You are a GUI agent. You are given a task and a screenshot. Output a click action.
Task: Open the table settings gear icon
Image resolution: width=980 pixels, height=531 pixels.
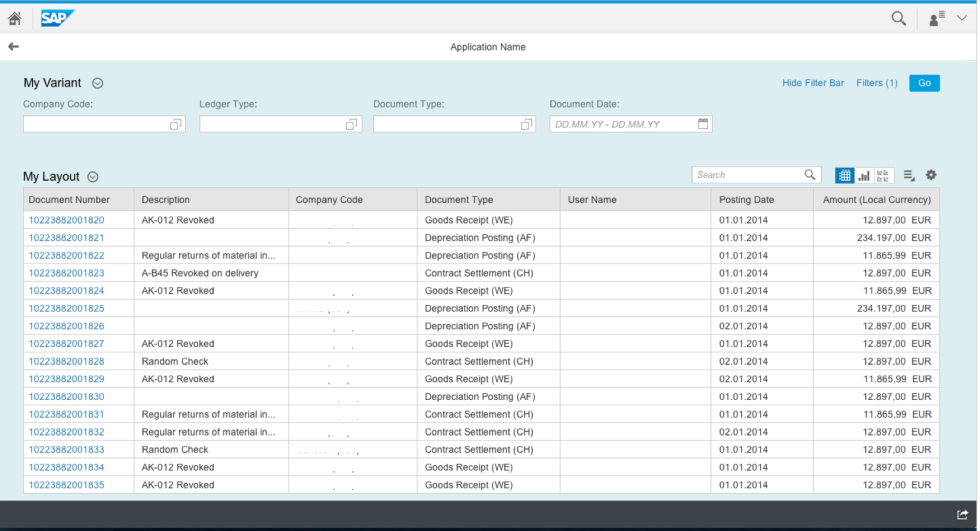[931, 175]
